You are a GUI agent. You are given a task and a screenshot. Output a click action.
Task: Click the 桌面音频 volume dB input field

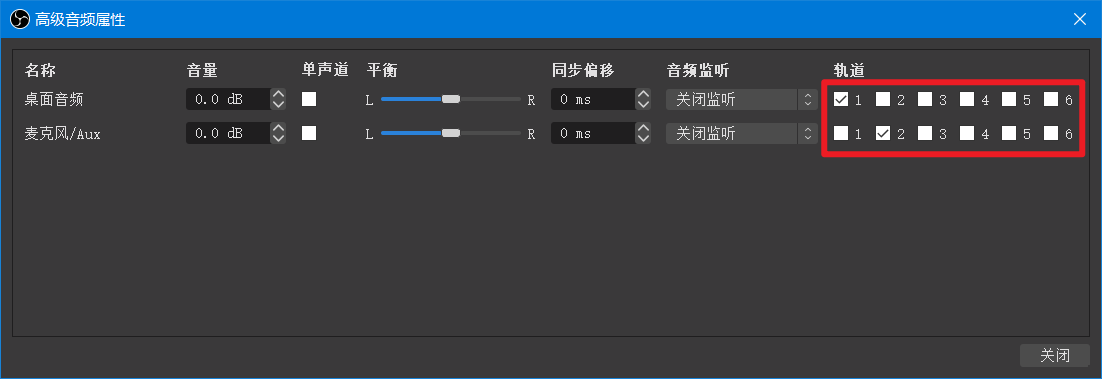point(228,99)
